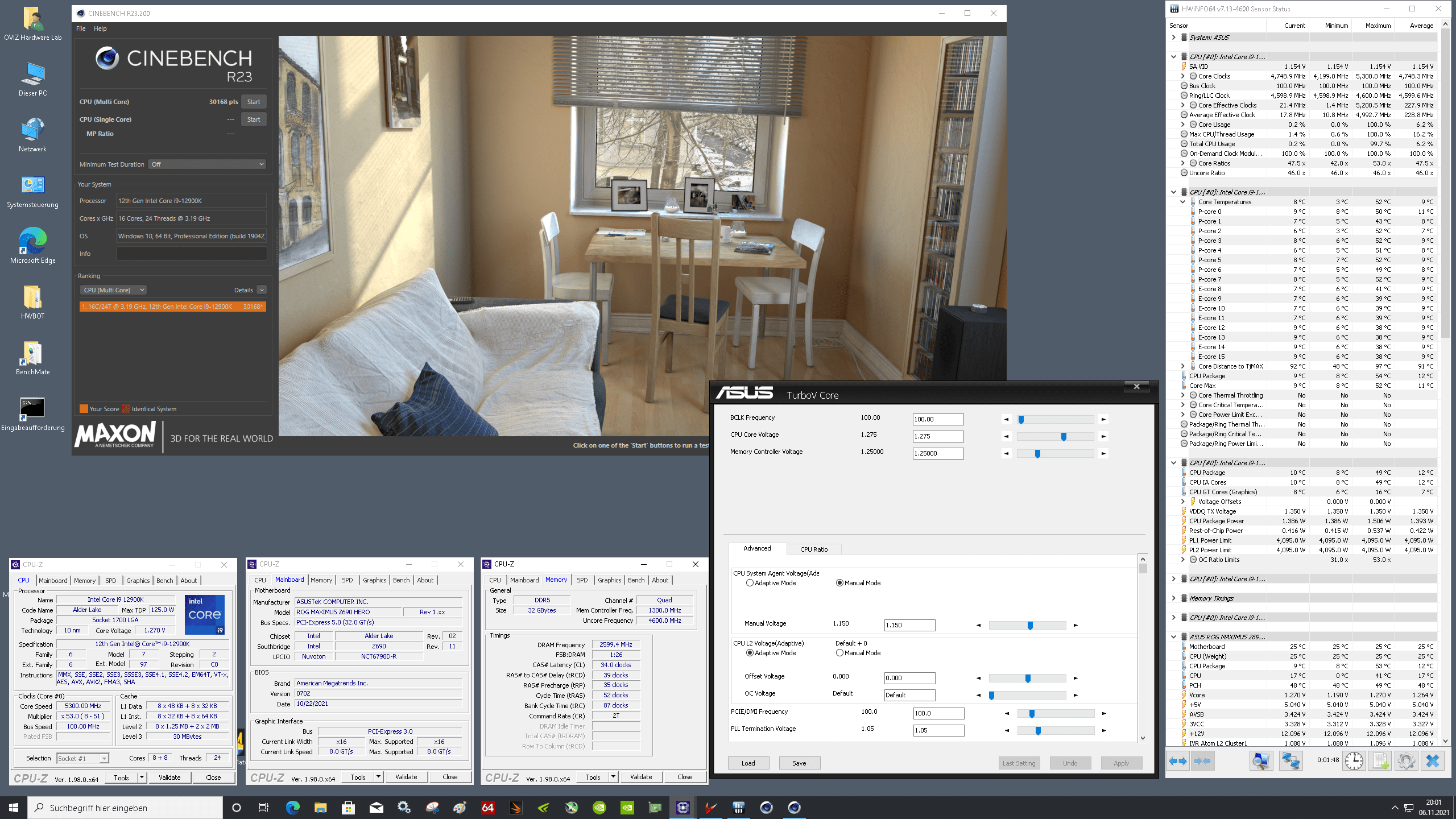Select Manual Mode for System Agent Voltage
This screenshot has width=1456, height=819.
(x=839, y=583)
